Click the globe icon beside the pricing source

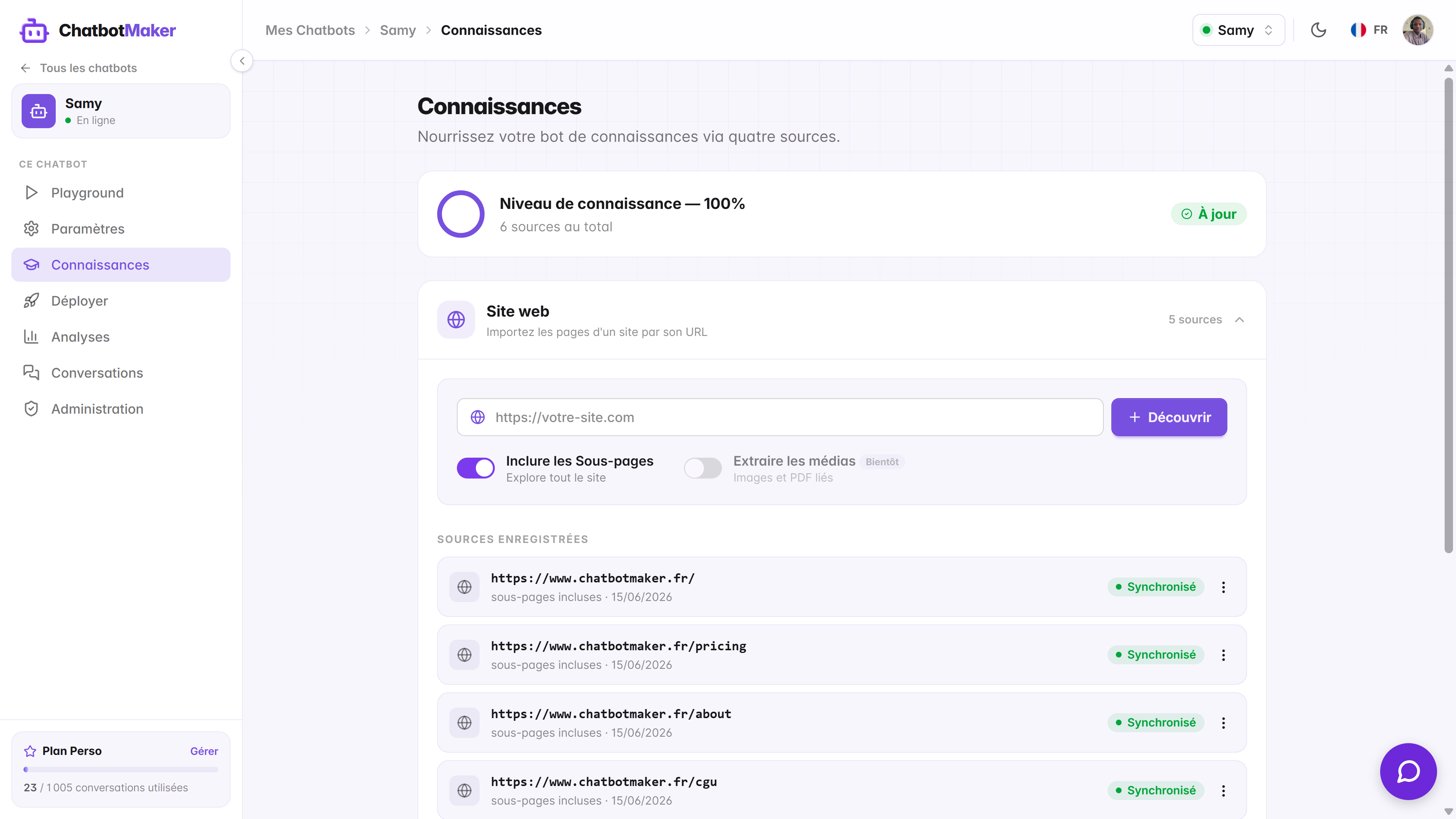coord(464,654)
